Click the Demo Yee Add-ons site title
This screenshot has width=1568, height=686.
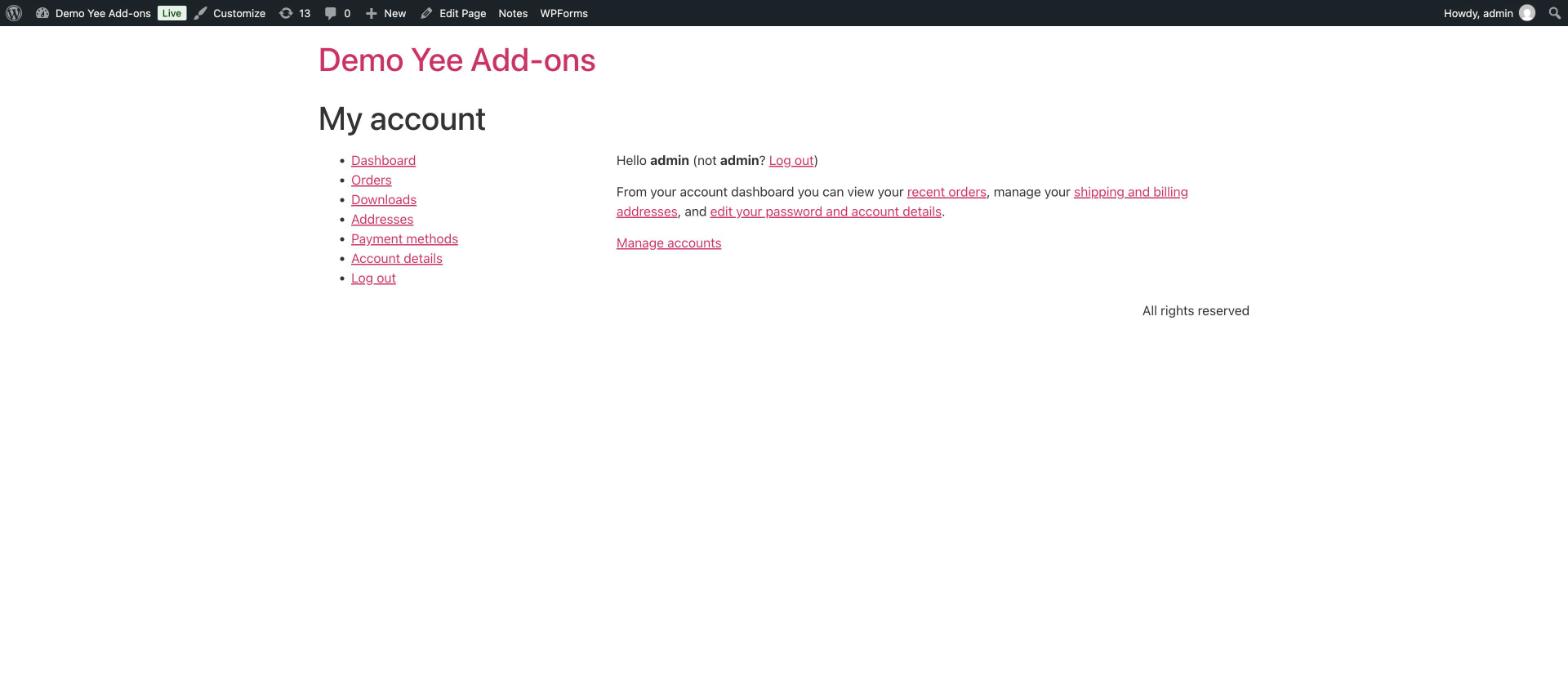click(x=457, y=60)
